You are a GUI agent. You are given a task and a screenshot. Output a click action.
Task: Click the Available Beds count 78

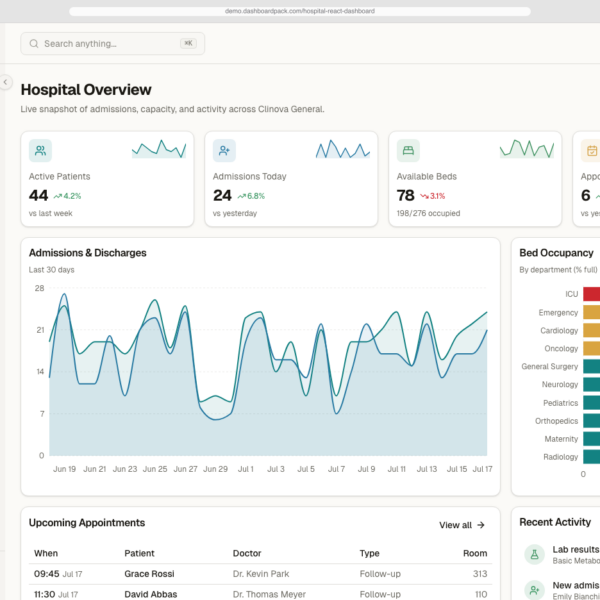406,196
